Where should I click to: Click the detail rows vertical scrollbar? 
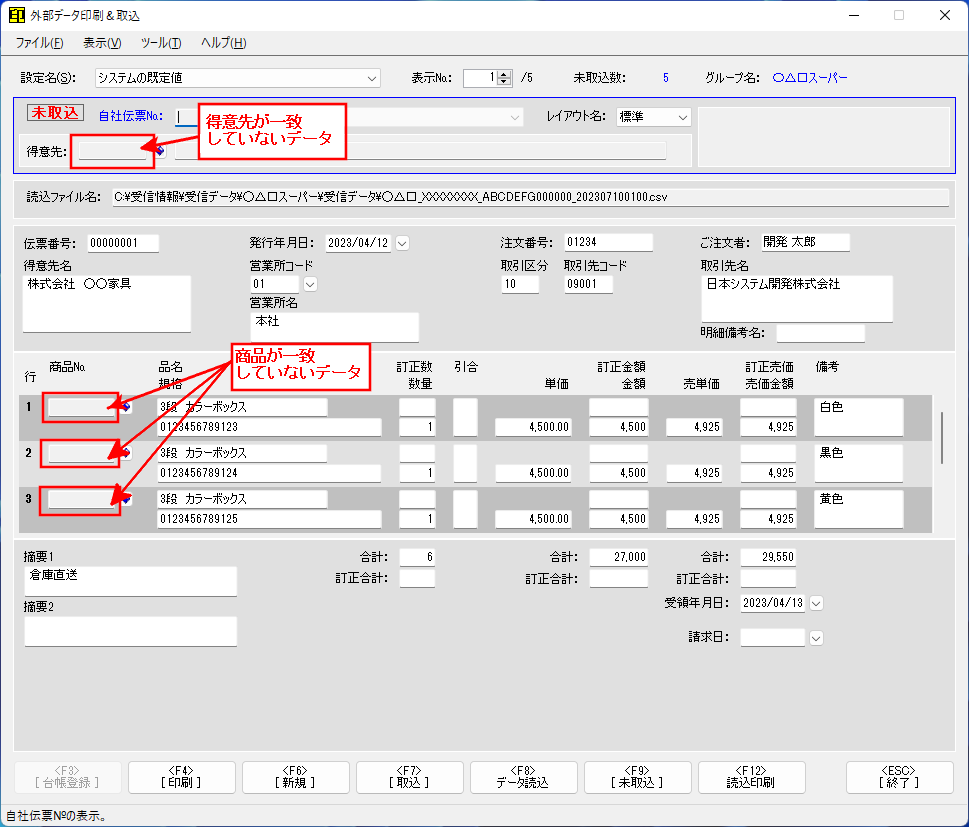click(942, 438)
